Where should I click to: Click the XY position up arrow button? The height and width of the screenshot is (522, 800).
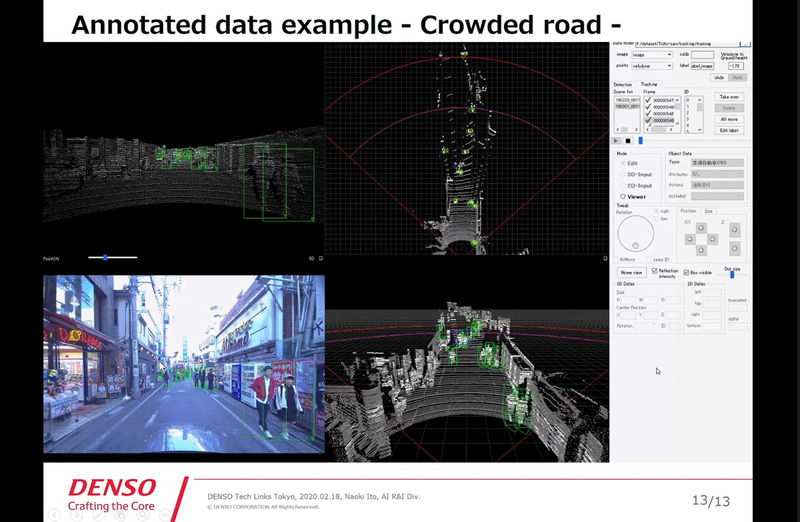[701, 228]
